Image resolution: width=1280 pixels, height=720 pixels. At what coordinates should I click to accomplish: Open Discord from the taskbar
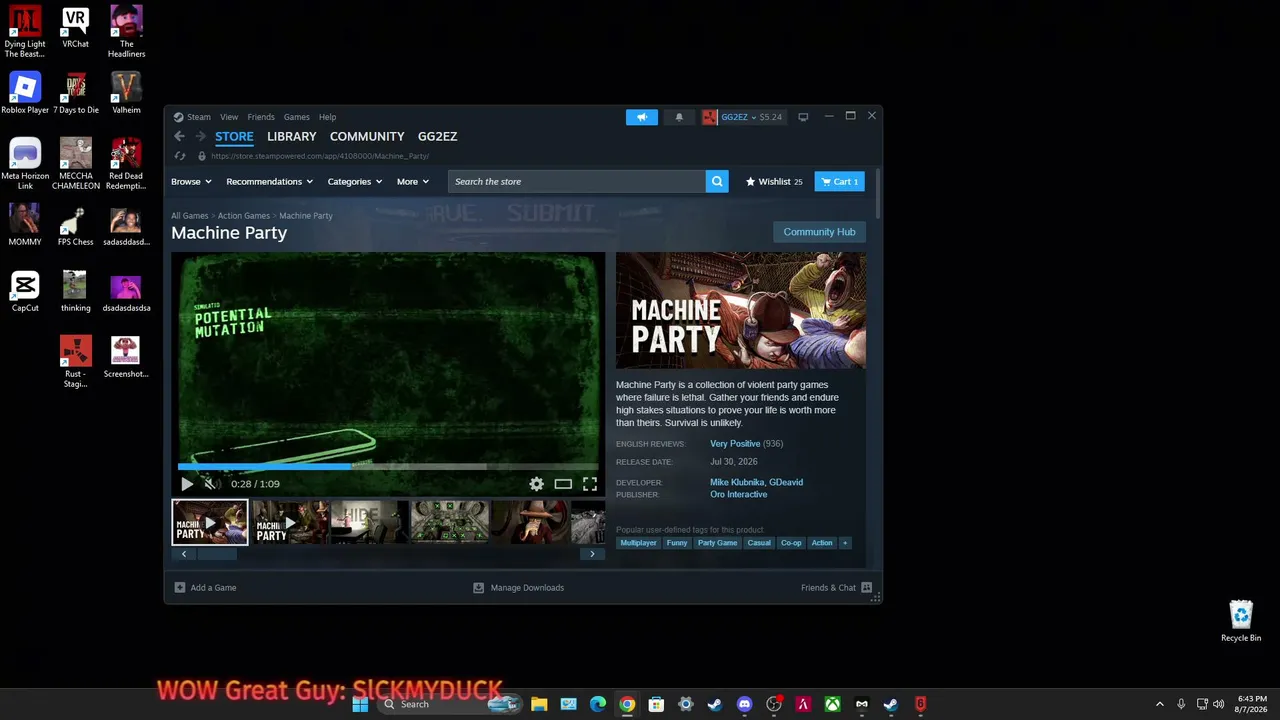[x=744, y=704]
